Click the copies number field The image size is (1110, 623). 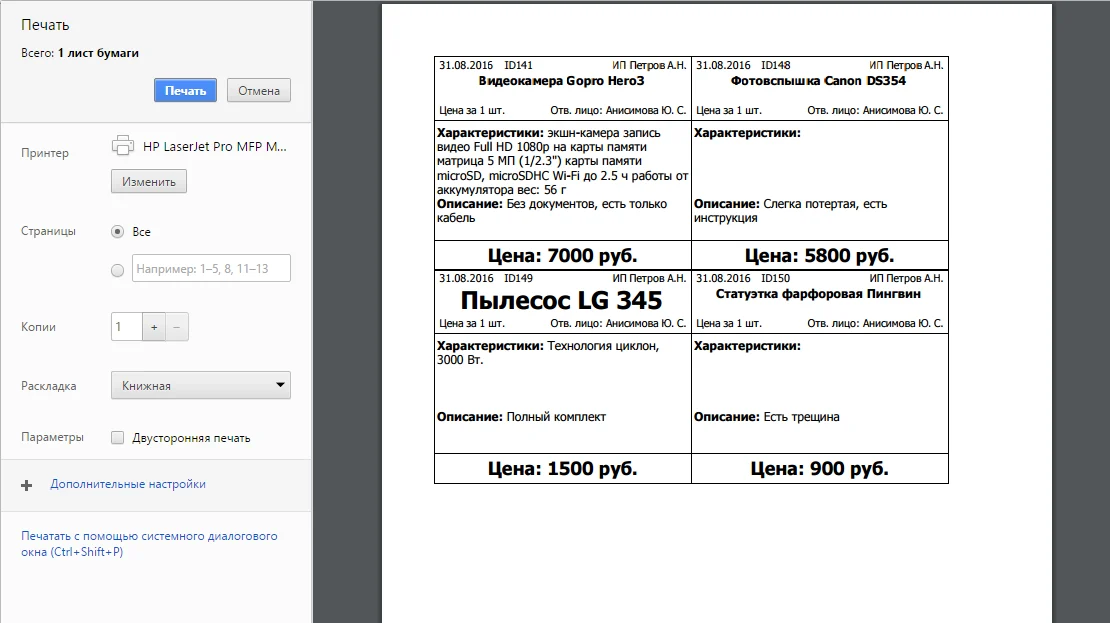tap(127, 327)
